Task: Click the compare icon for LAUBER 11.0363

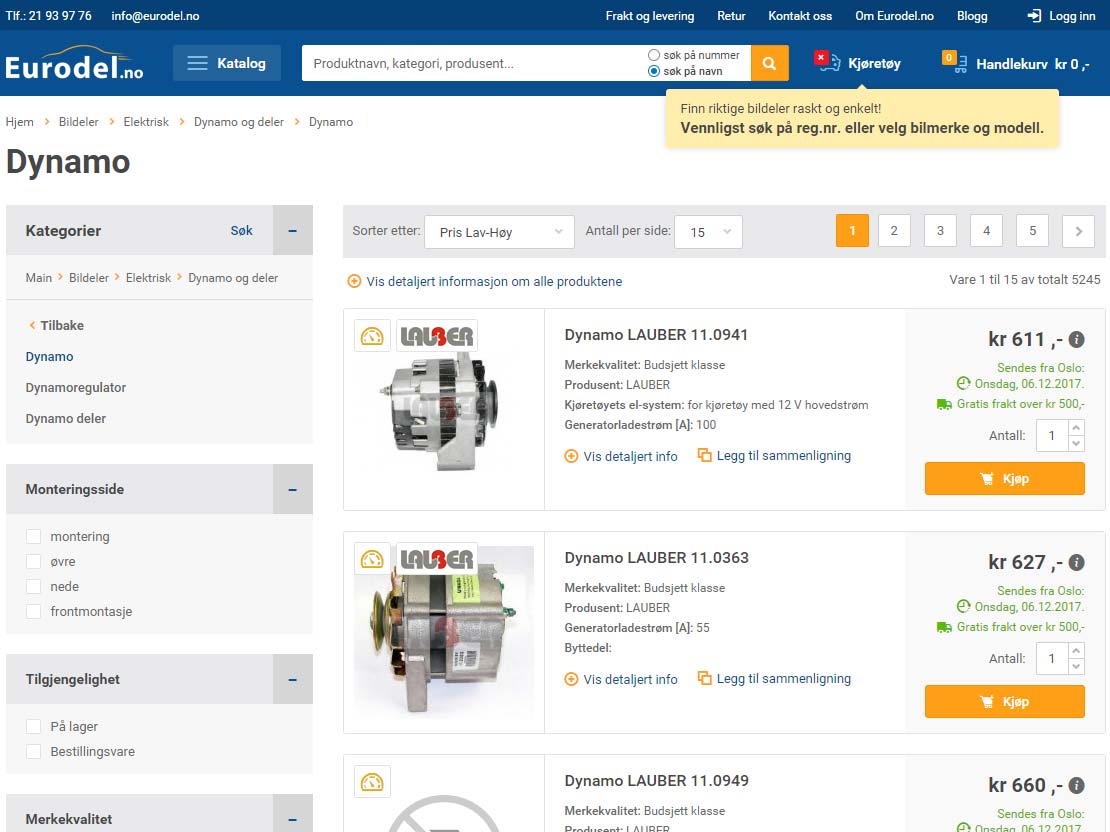Action: [x=704, y=678]
